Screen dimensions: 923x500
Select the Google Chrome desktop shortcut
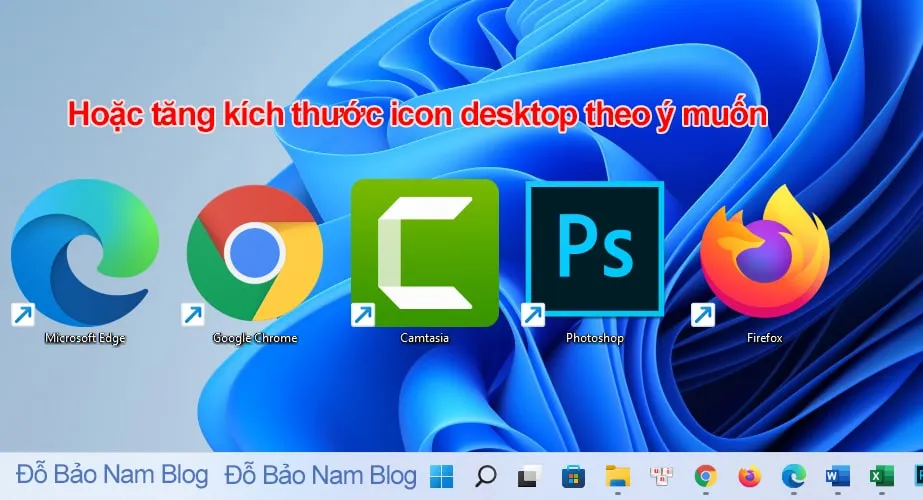254,253
